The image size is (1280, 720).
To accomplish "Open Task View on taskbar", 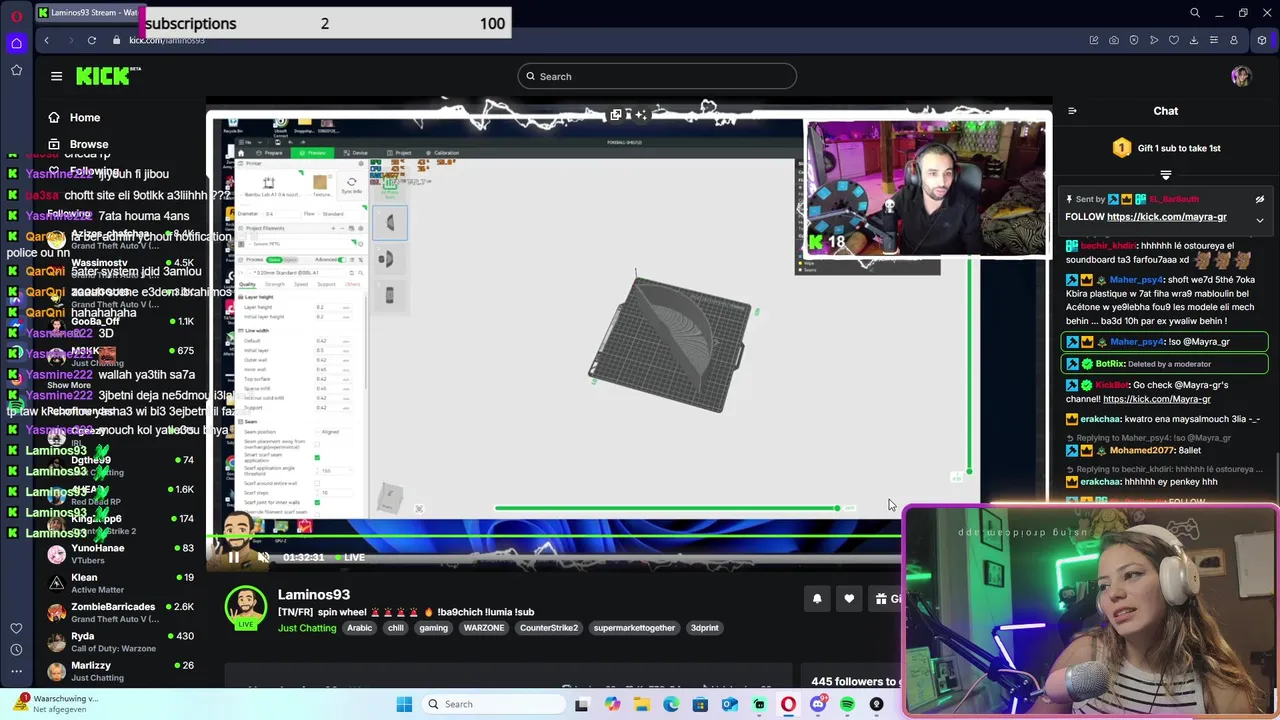I will point(582,704).
